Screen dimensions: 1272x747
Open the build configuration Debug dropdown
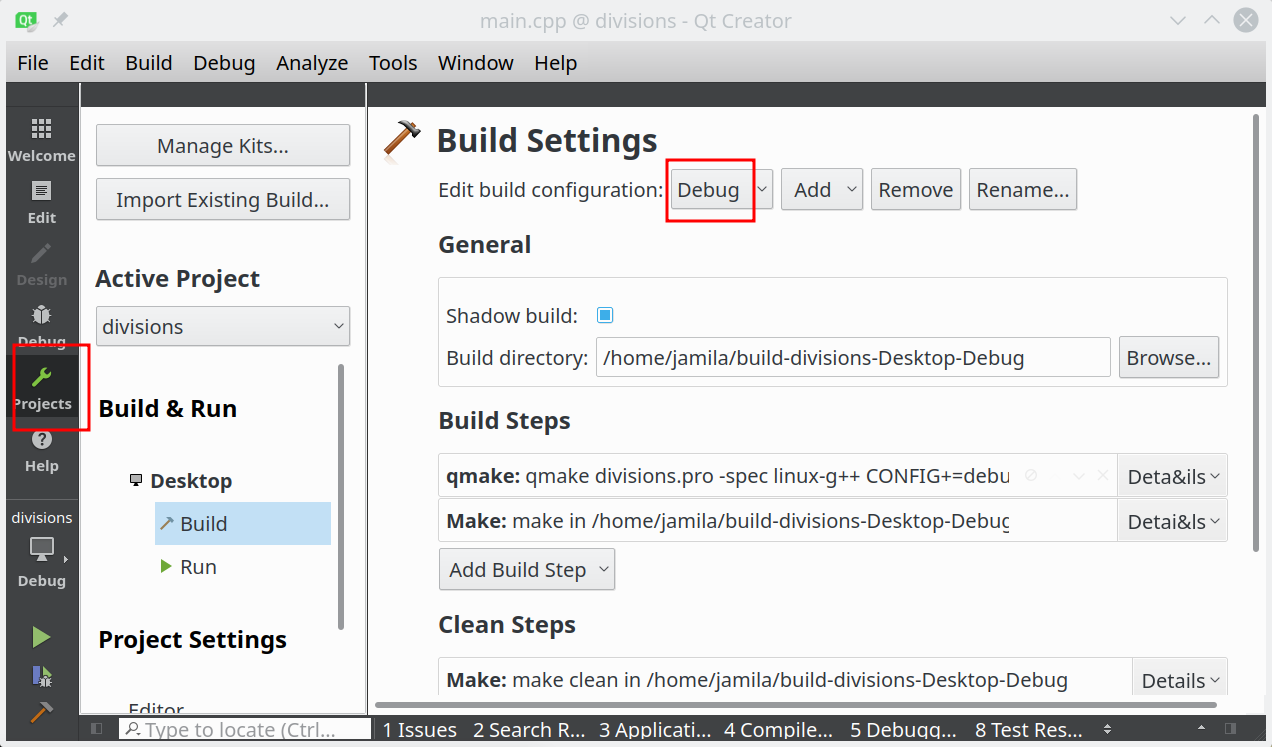[720, 189]
